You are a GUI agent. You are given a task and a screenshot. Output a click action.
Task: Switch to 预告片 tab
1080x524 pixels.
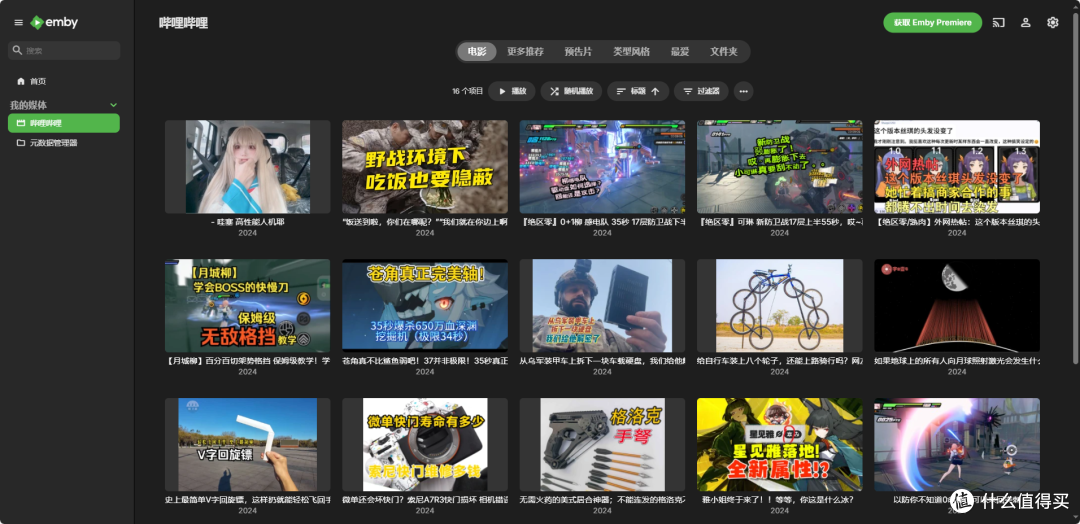578,52
